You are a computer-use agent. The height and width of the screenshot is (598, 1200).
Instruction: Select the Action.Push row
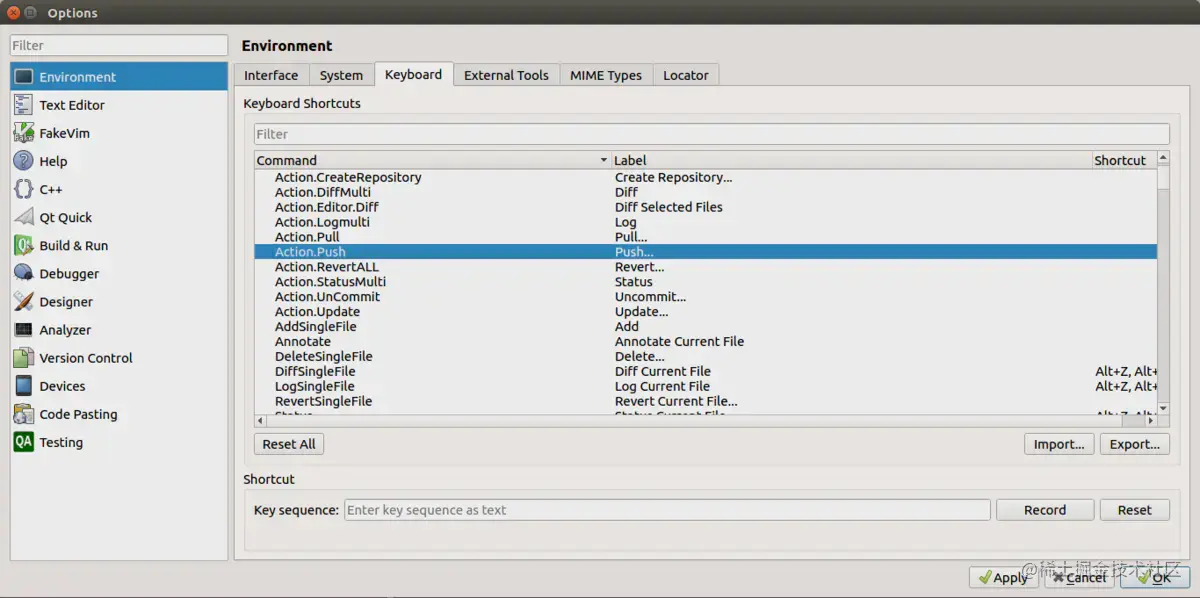705,252
